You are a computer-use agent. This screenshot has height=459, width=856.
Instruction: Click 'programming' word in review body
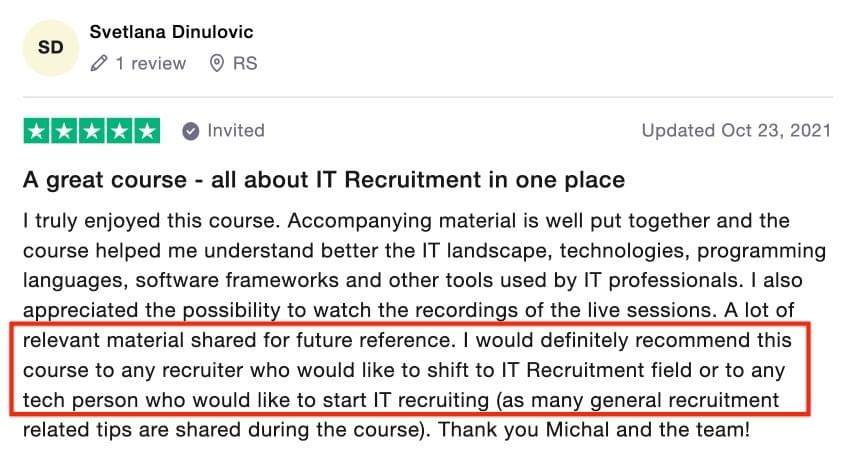click(762, 252)
